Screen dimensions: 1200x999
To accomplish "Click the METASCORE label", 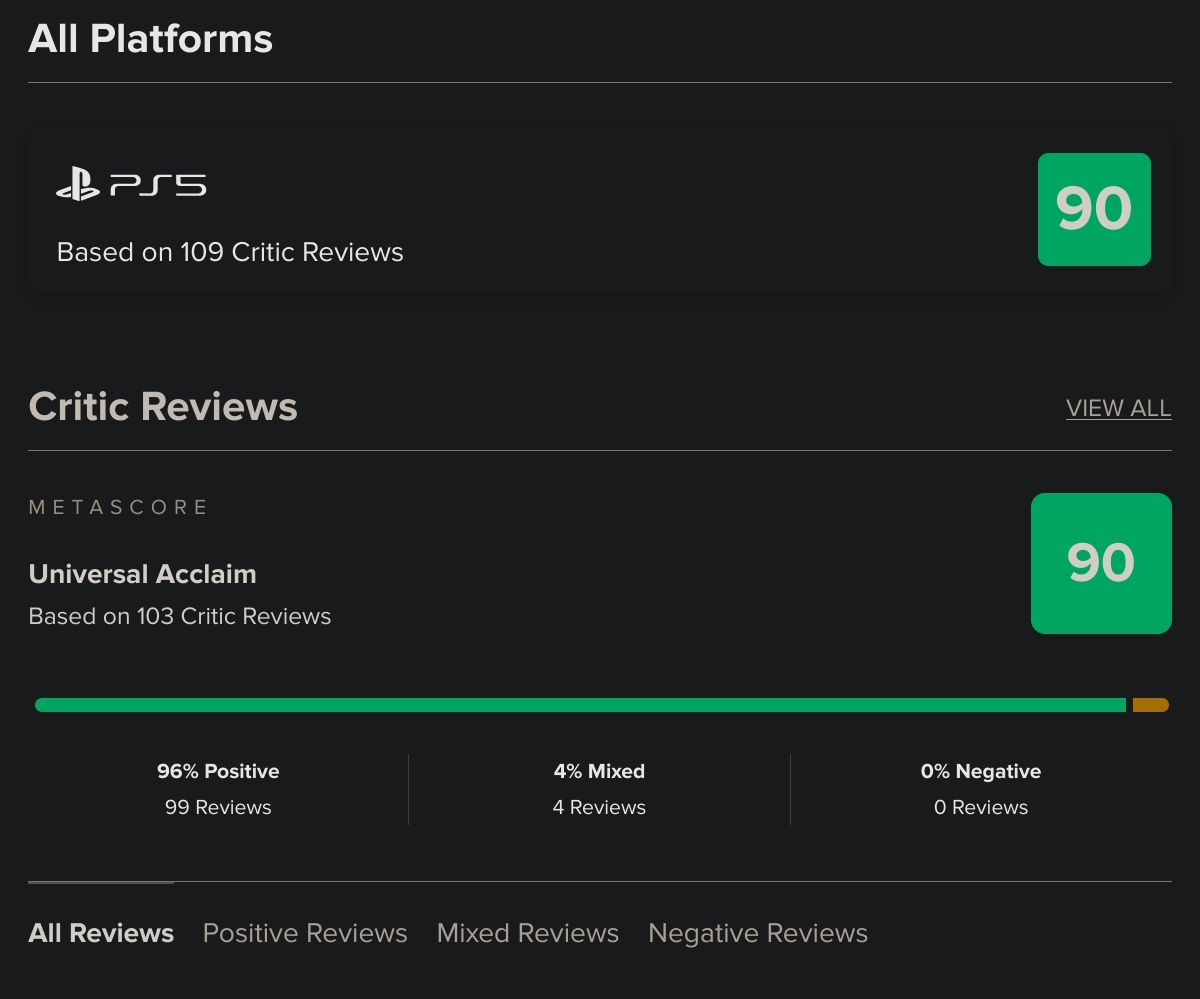I will coord(118,507).
